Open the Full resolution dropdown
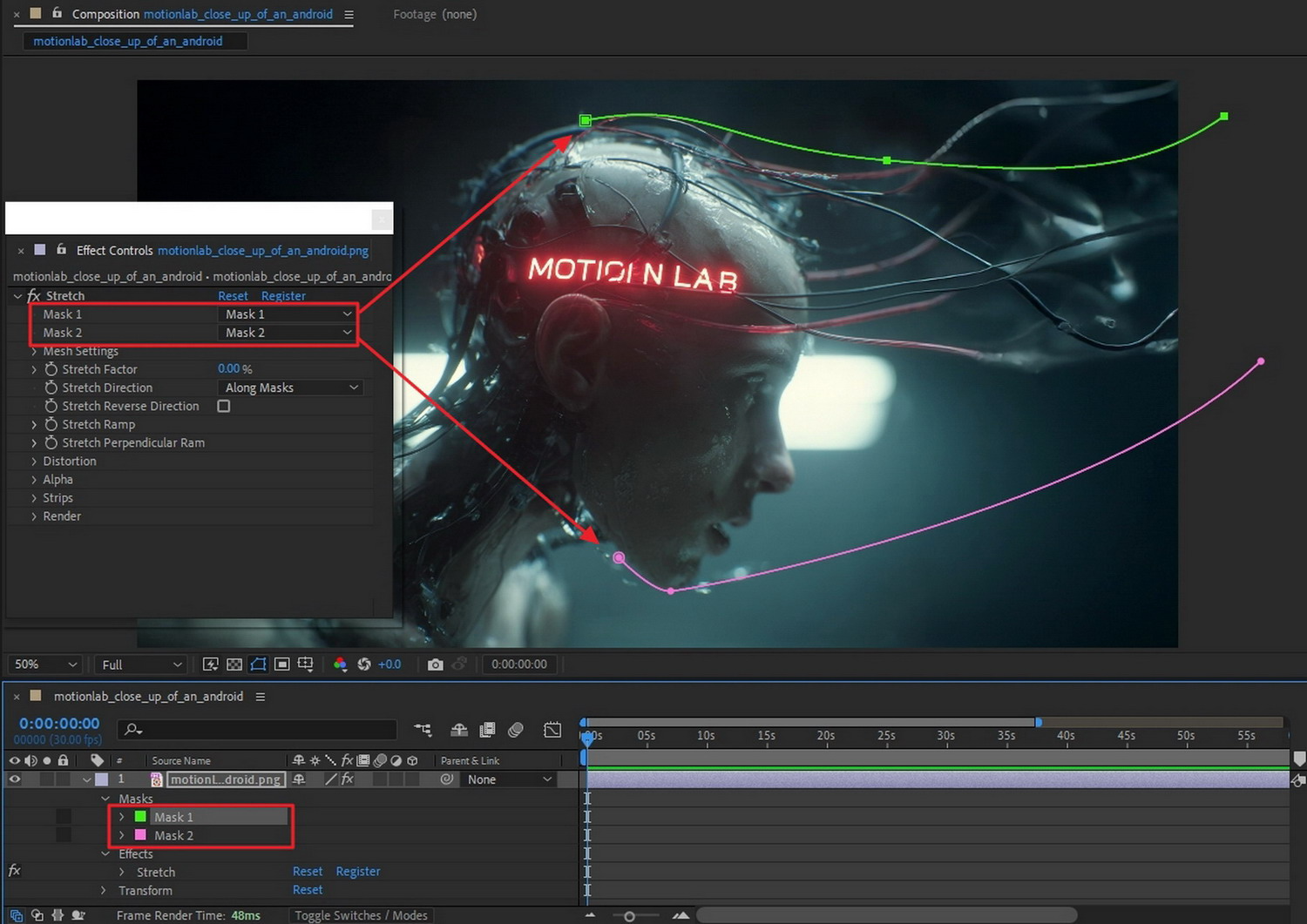Screen dimensions: 1307x924 coord(141,664)
